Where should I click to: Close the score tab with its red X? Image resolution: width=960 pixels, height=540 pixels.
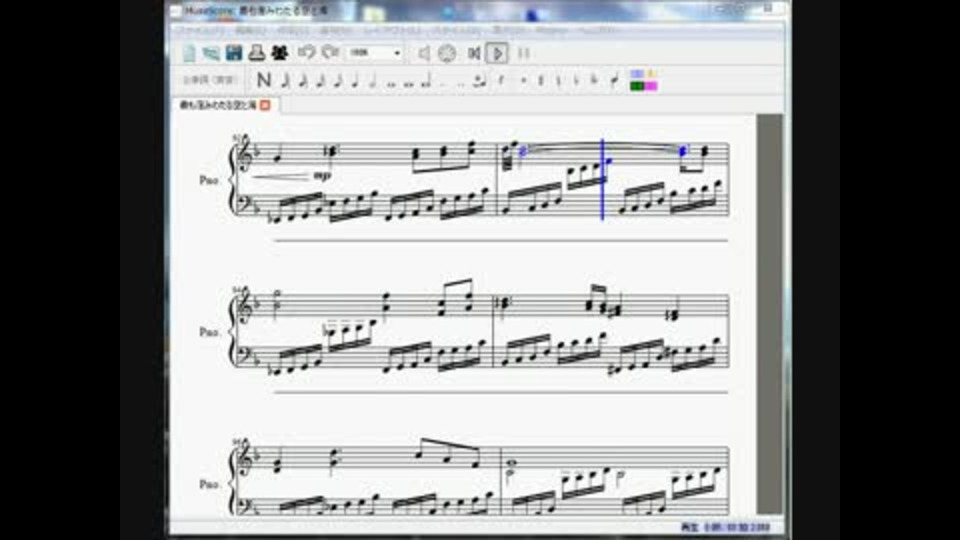265,105
